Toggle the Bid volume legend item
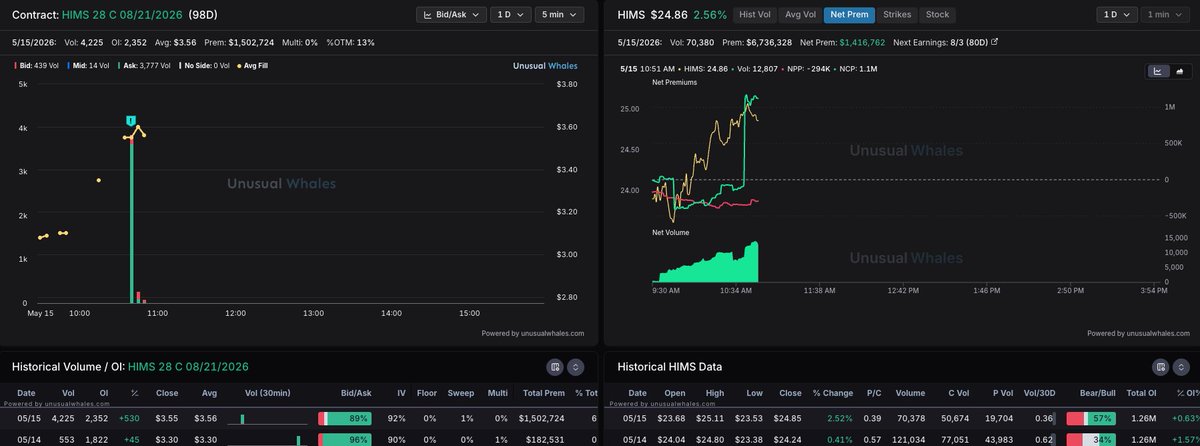The image size is (1200, 446). 36,66
